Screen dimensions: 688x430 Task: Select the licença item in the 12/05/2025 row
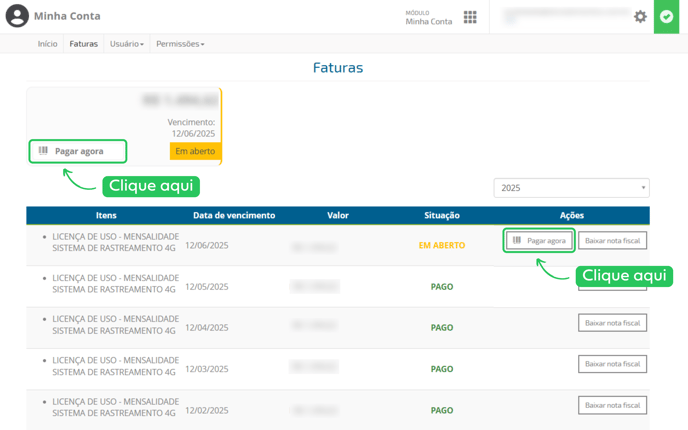click(x=115, y=283)
